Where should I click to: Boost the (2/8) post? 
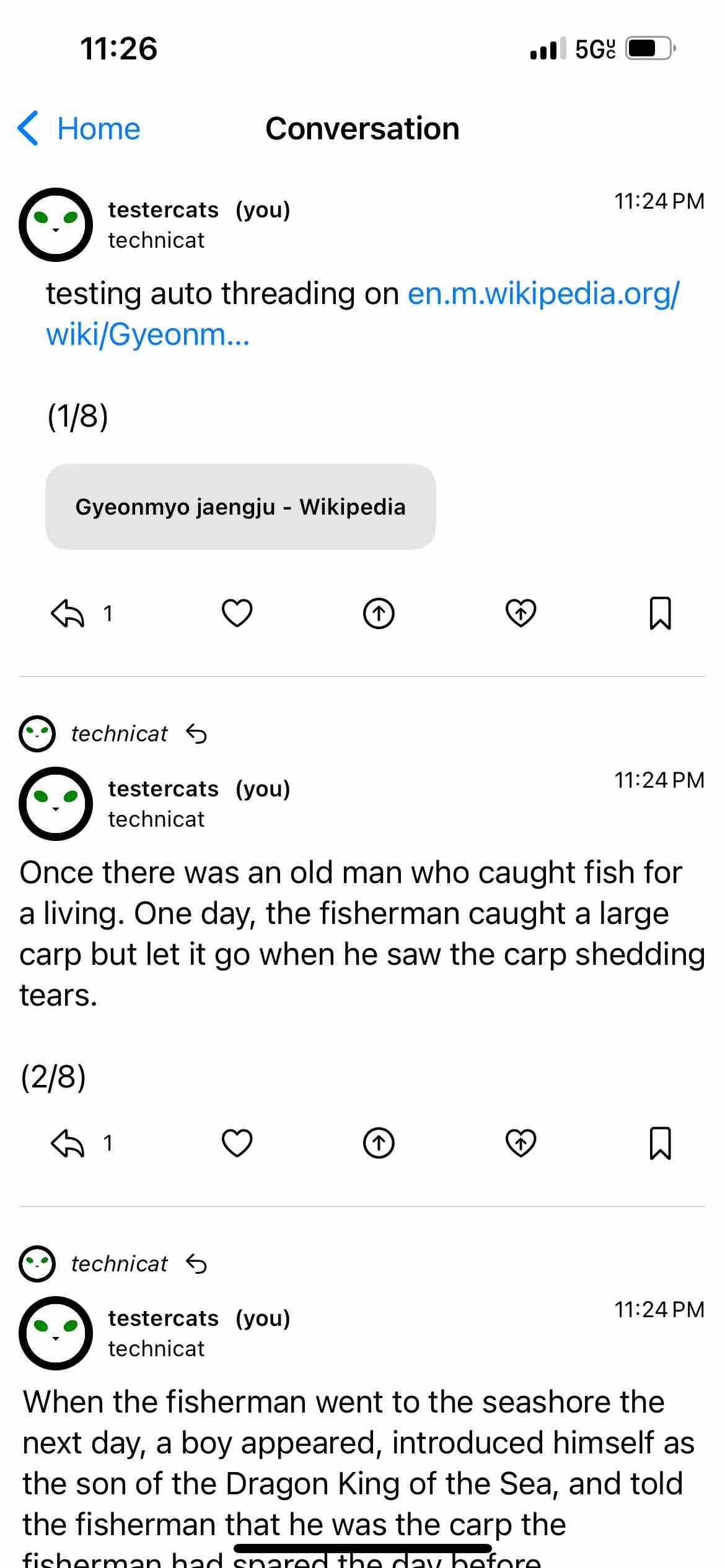click(379, 1143)
